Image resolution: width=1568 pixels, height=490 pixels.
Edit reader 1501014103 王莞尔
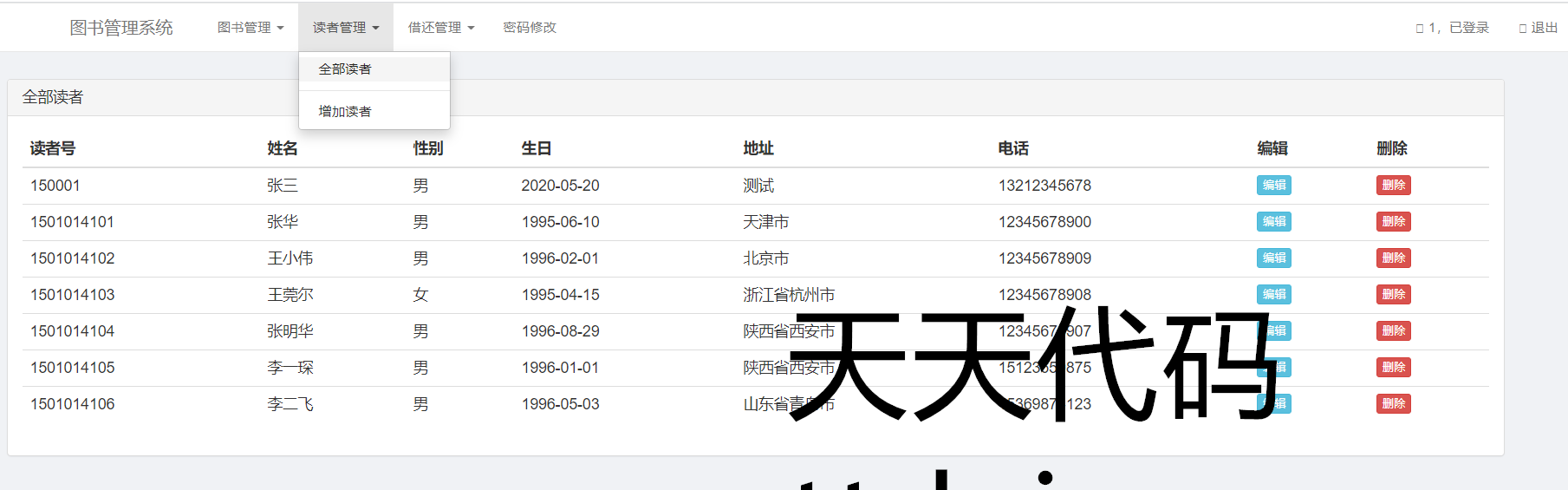coord(1273,295)
